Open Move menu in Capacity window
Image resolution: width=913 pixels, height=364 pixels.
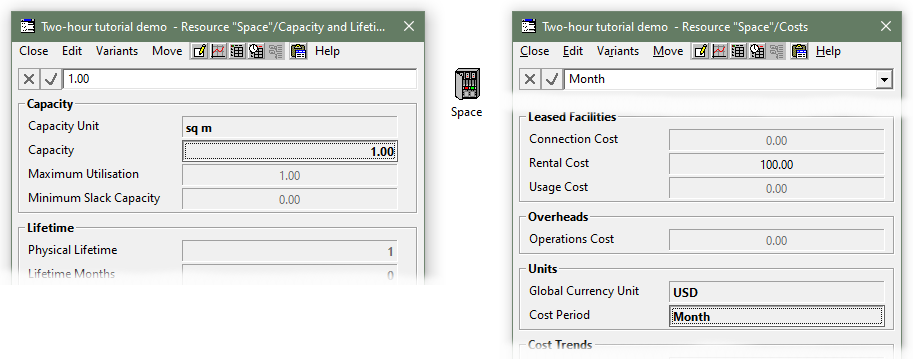pos(167,51)
